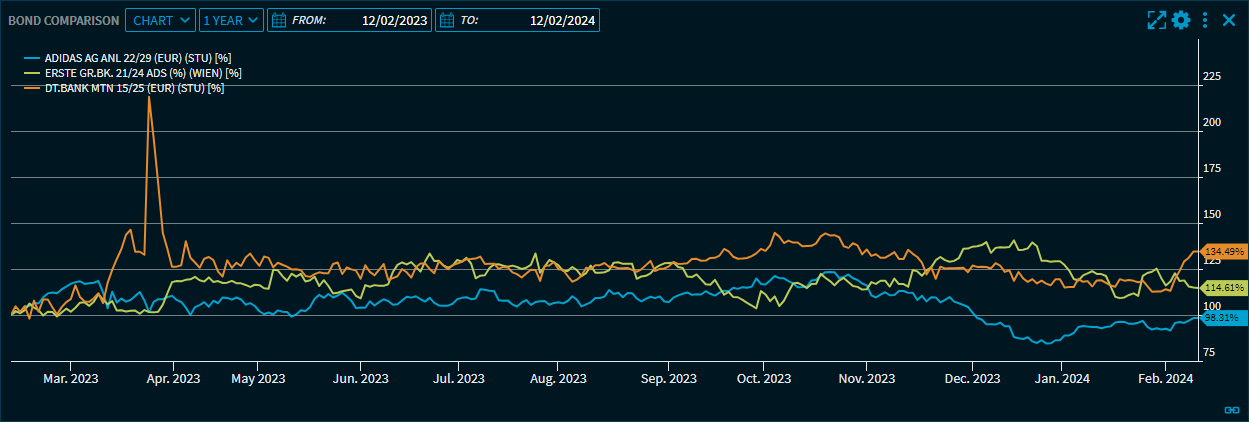This screenshot has width=1249, height=422.
Task: Open the CHART view dropdown
Action: point(160,20)
